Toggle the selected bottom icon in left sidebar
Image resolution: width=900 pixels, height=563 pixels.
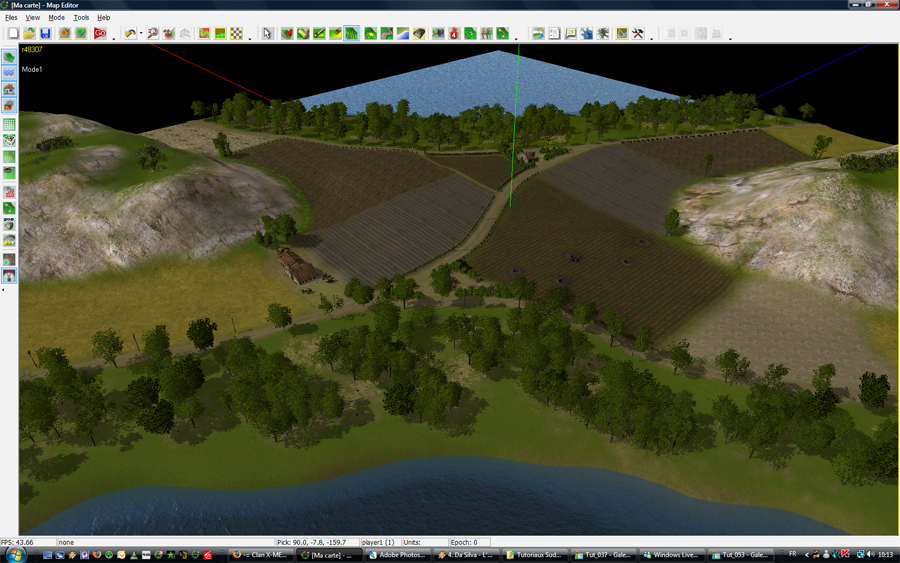(9, 276)
